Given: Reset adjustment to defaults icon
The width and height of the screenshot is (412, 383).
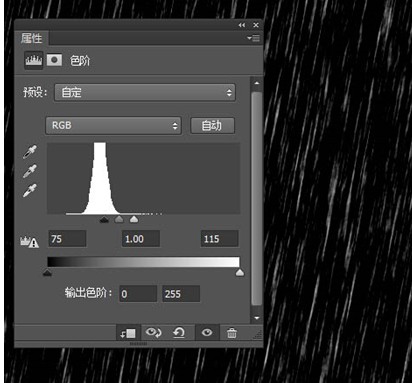Looking at the screenshot, I should click(x=179, y=333).
